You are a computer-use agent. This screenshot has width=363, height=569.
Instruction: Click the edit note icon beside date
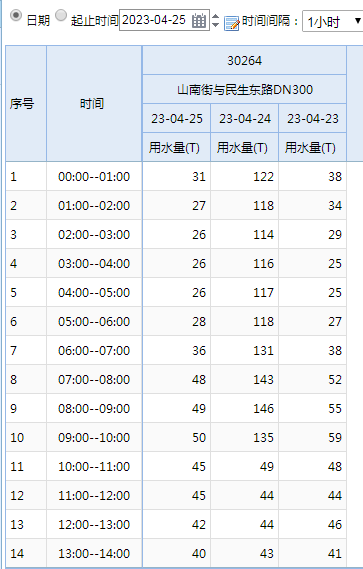[231, 23]
